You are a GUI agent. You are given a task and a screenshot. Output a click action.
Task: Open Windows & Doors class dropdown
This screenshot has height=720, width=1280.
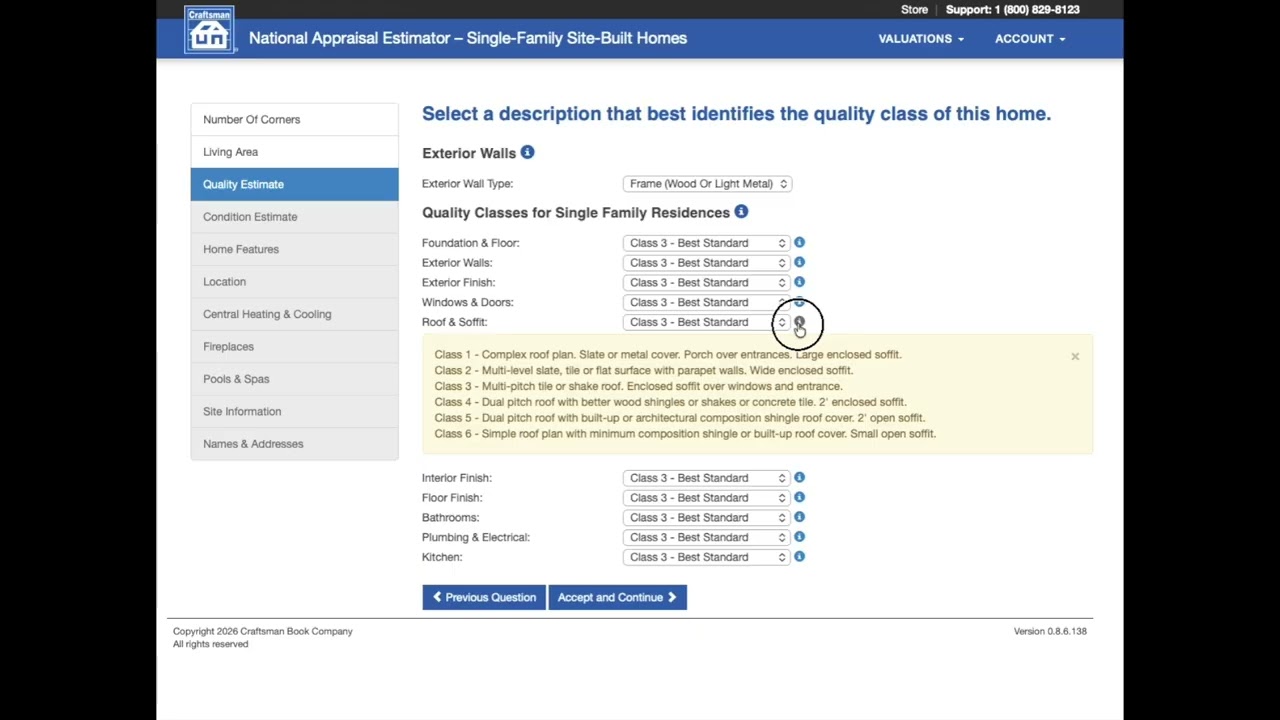(x=707, y=302)
